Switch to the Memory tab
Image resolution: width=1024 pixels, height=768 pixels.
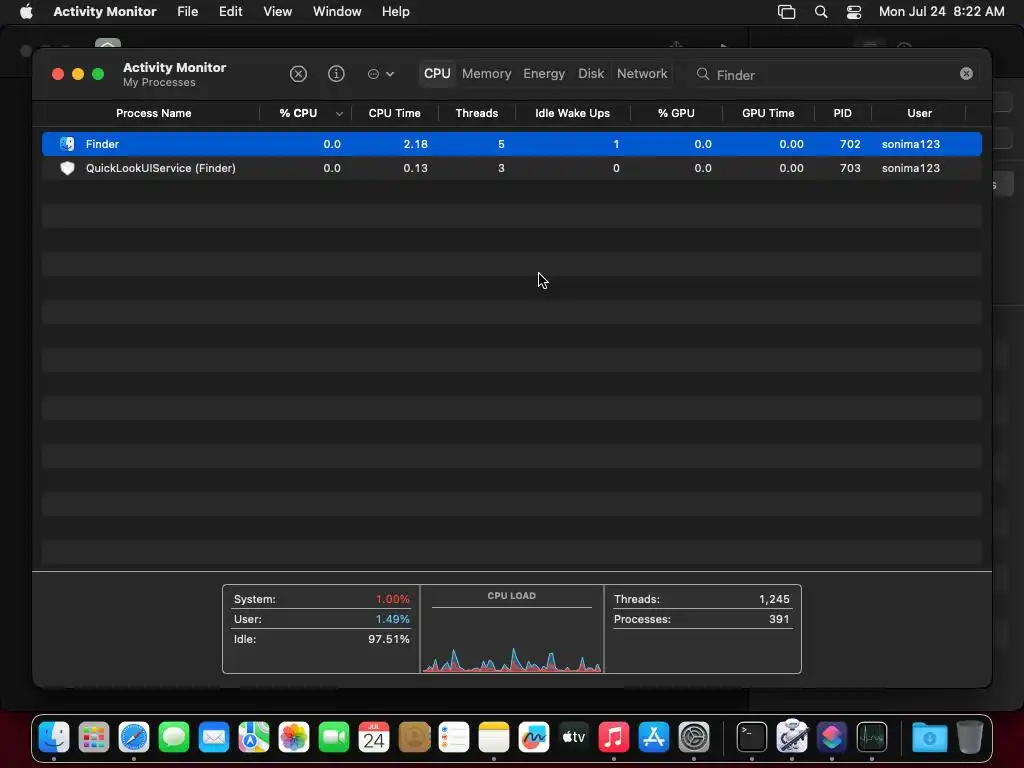point(487,74)
